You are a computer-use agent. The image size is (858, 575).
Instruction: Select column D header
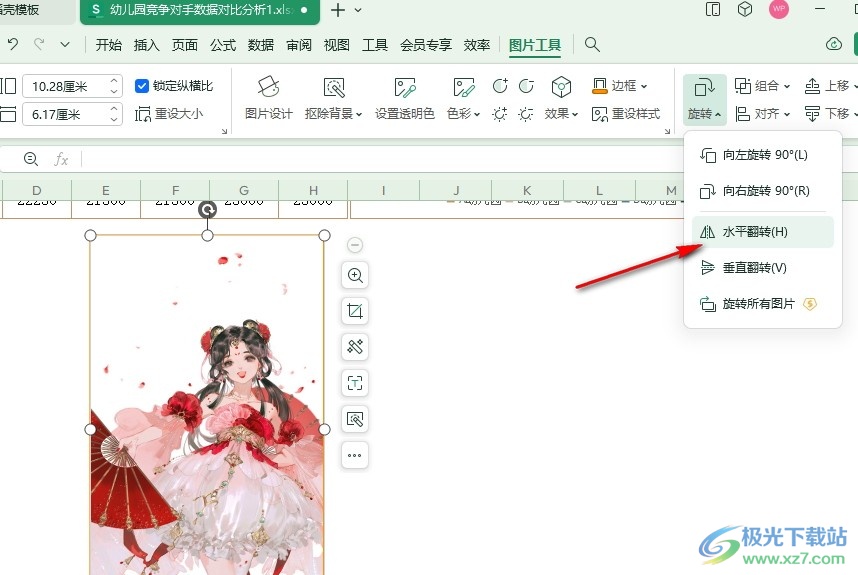pyautogui.click(x=37, y=190)
